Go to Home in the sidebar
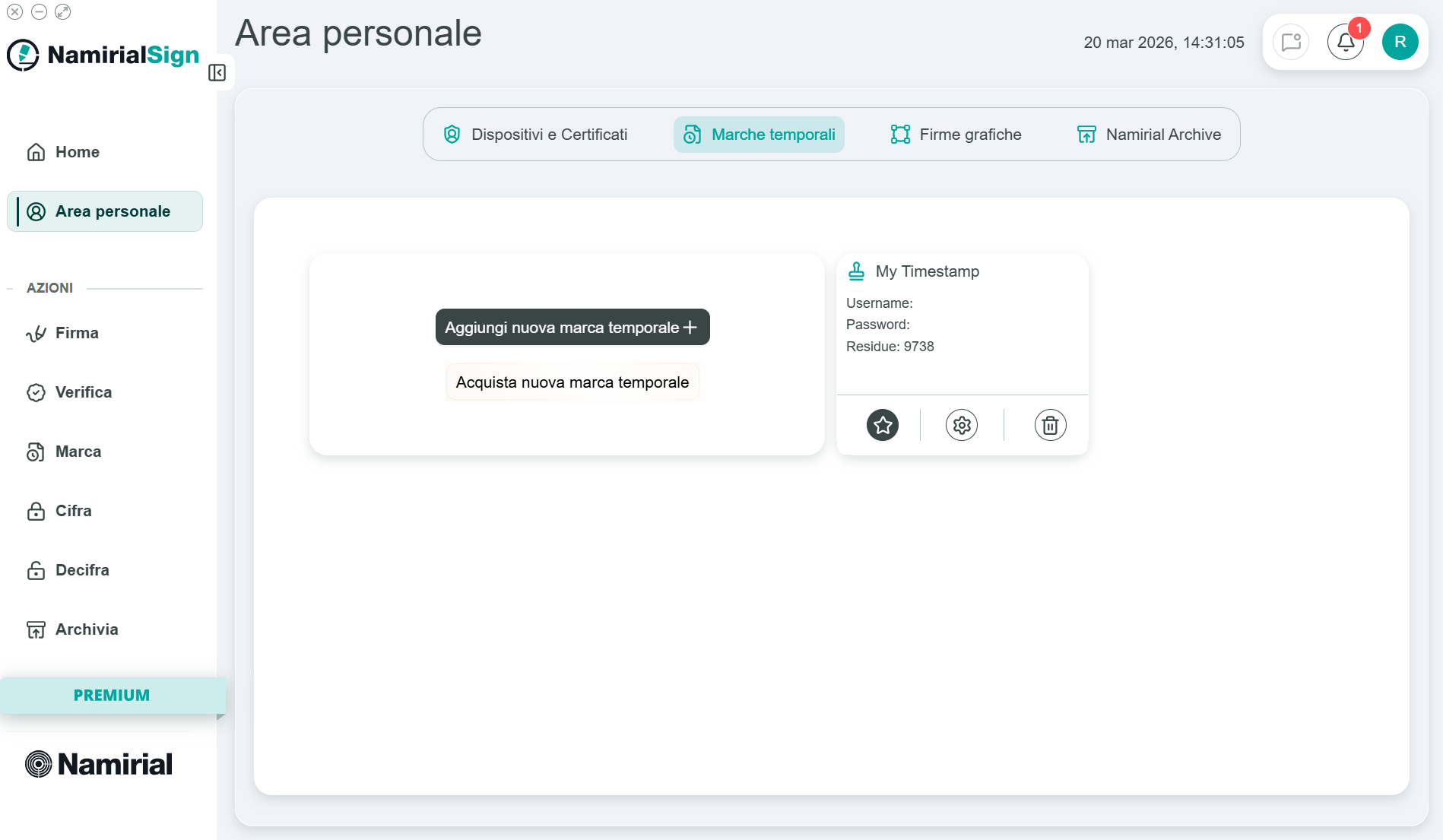 [x=105, y=152]
